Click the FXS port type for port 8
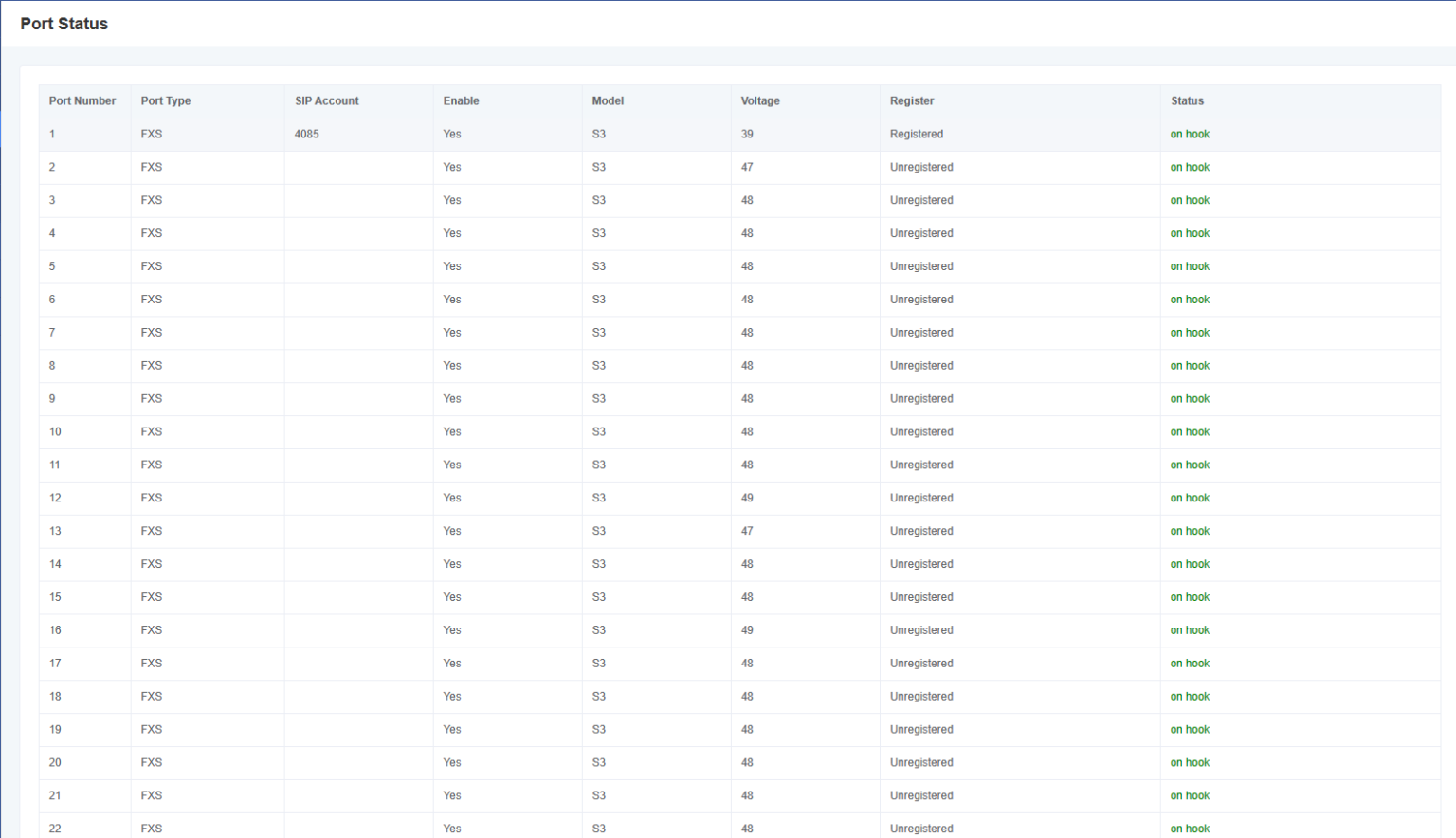Viewport: 1456px width, 838px height. (152, 366)
